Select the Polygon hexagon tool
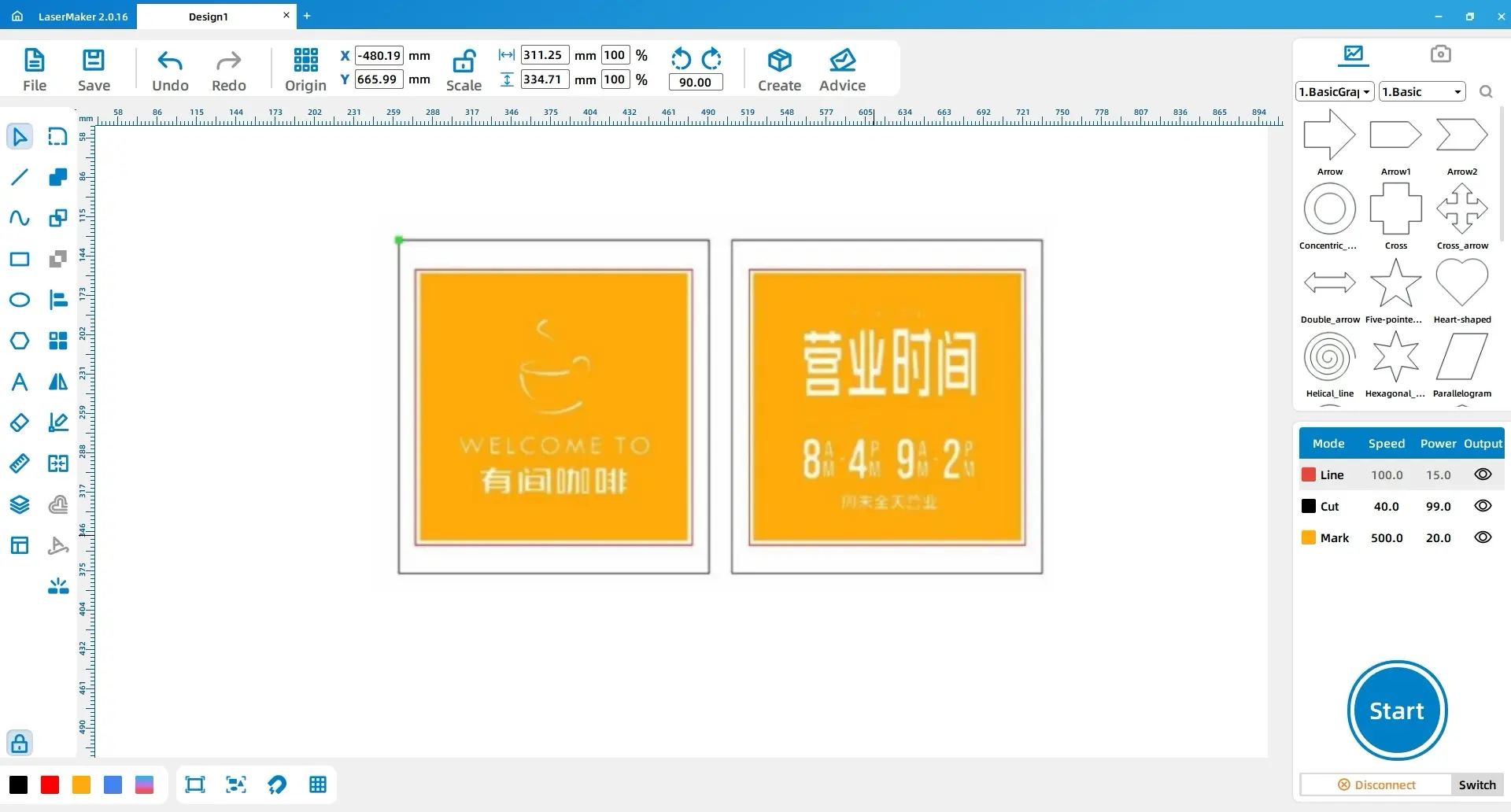 point(20,341)
